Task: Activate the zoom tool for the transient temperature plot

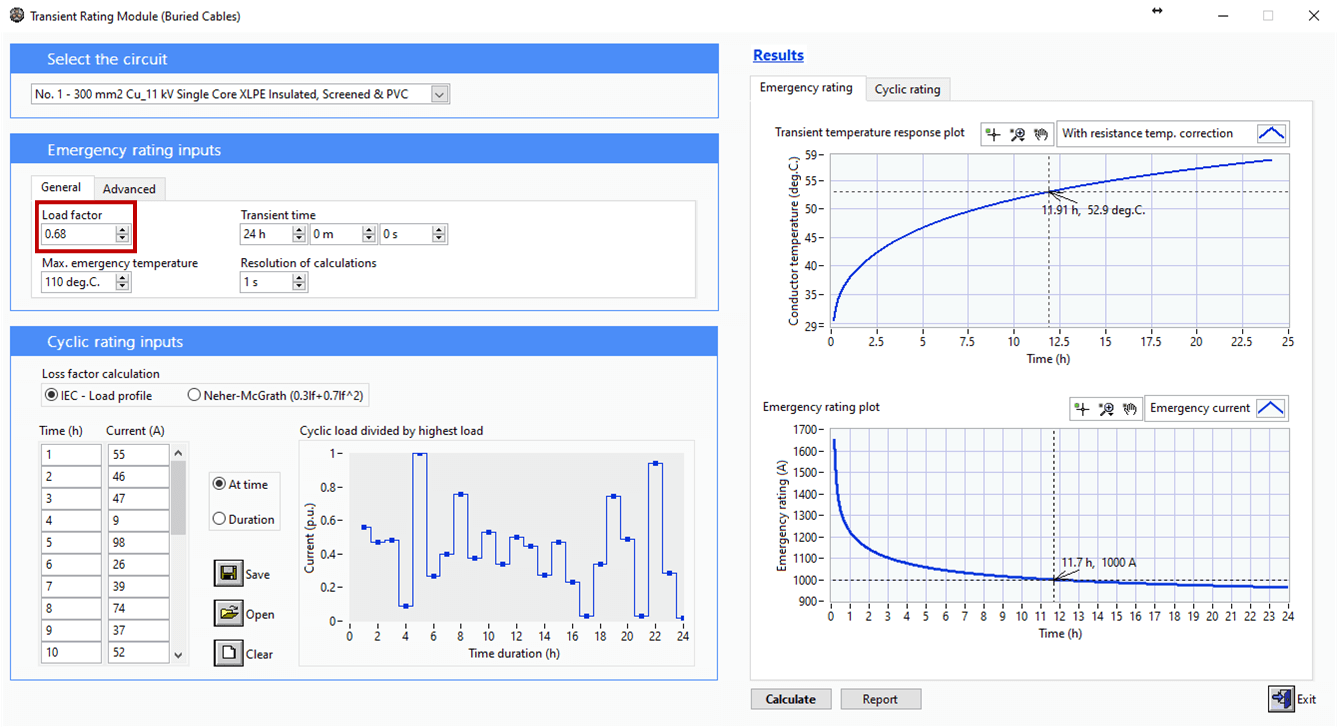Action: (x=1015, y=133)
